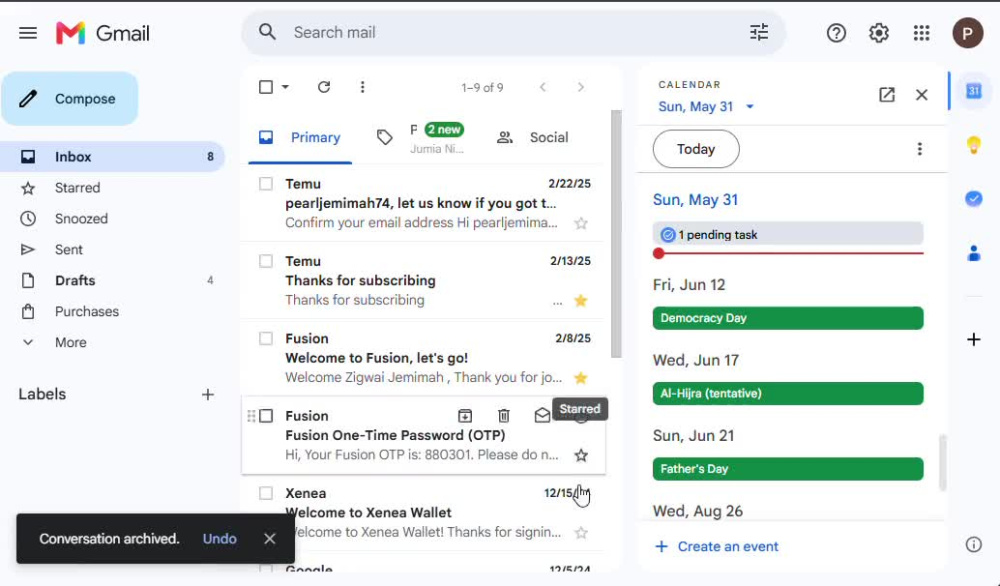Switch to the Promotions tab

pos(423,138)
